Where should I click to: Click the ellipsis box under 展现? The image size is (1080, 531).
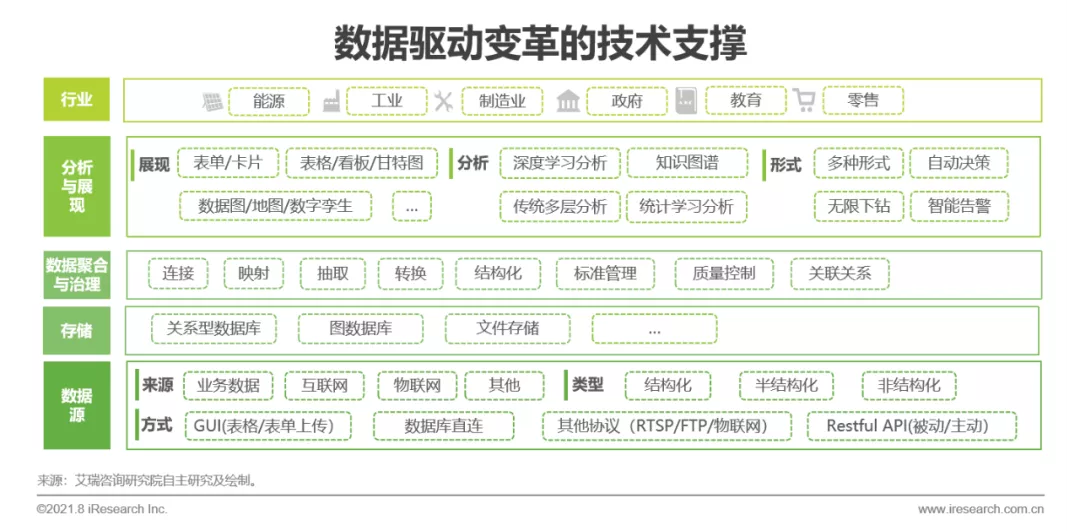(x=412, y=206)
